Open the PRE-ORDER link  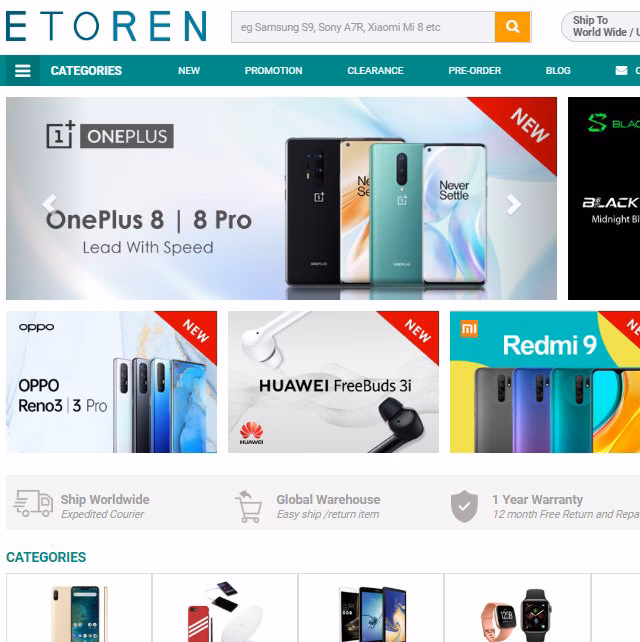(475, 71)
